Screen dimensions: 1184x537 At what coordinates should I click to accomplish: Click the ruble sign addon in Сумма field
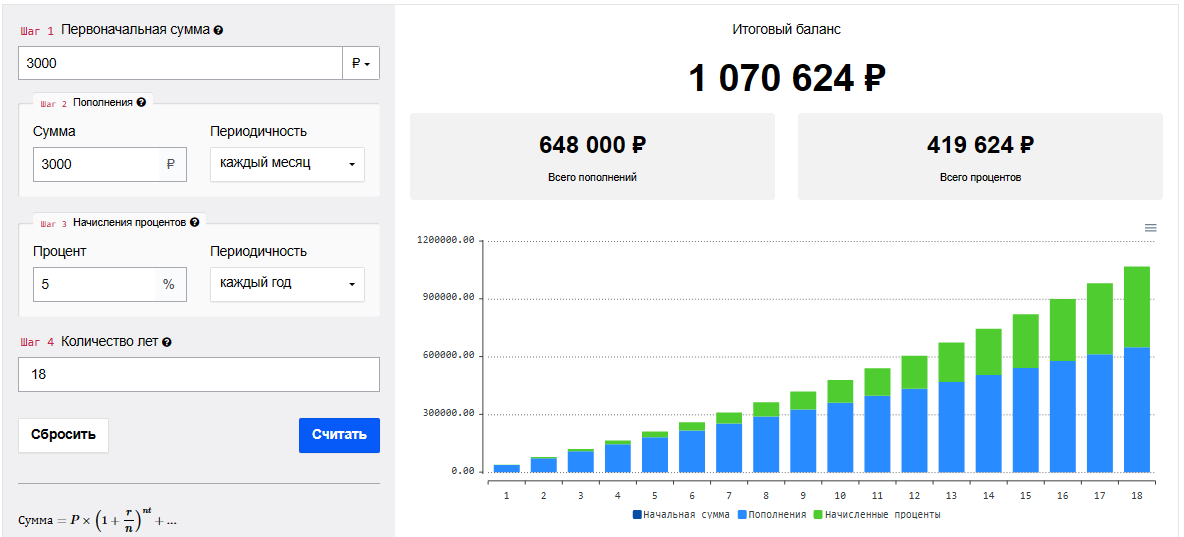171,164
